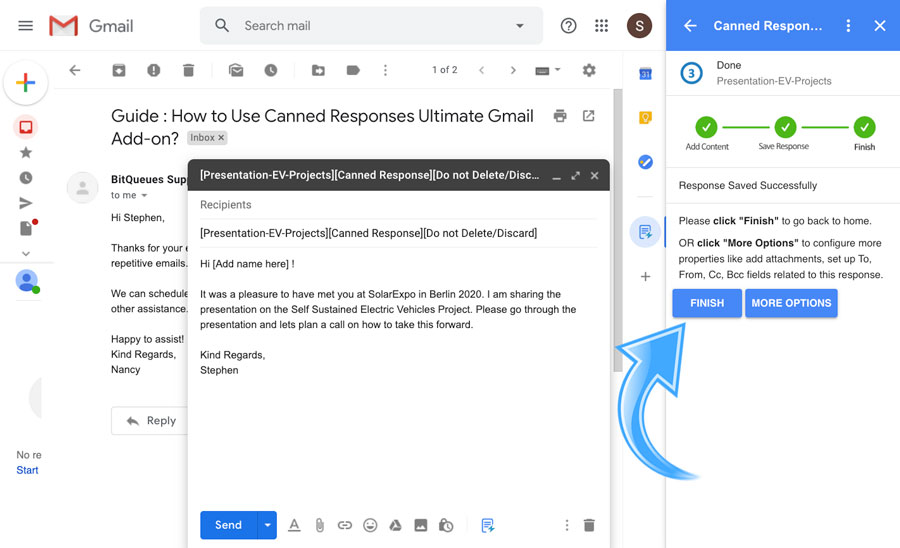The image size is (900, 548).
Task: Click the compose subject line field
Action: [398, 233]
